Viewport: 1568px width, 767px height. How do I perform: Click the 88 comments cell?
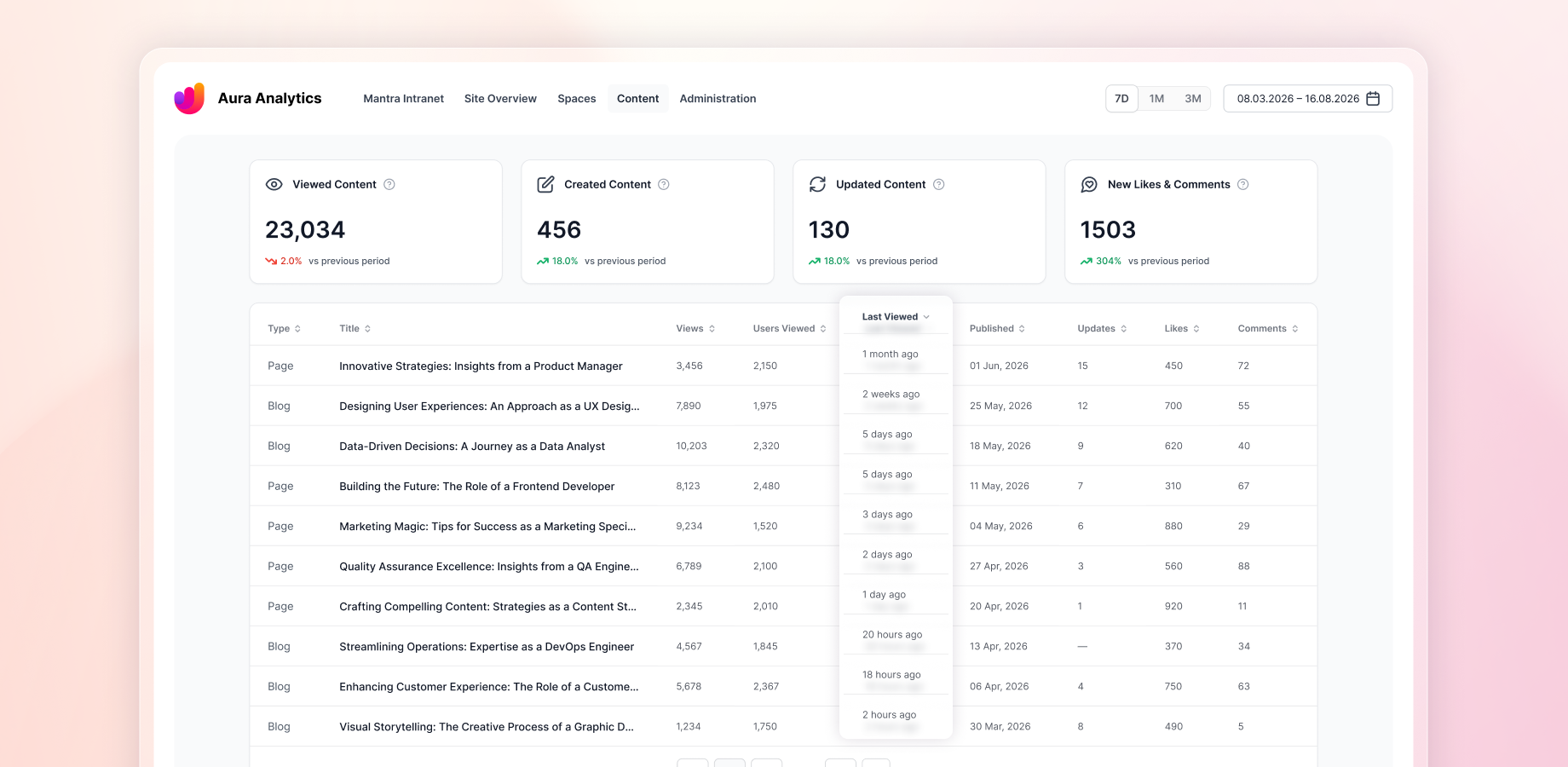(x=1243, y=566)
